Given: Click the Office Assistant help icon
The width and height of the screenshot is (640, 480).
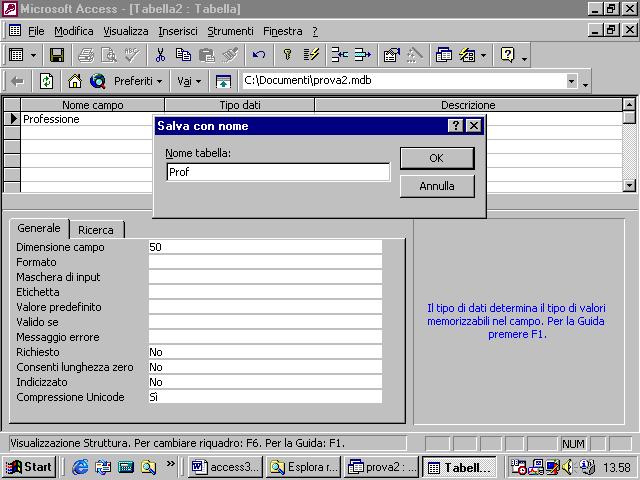Looking at the screenshot, I should click(x=507, y=55).
